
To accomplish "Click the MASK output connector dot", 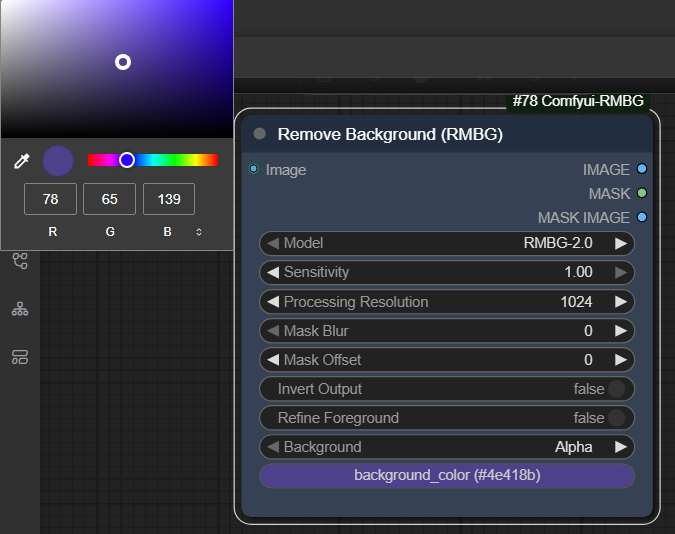I will pyautogui.click(x=642, y=193).
